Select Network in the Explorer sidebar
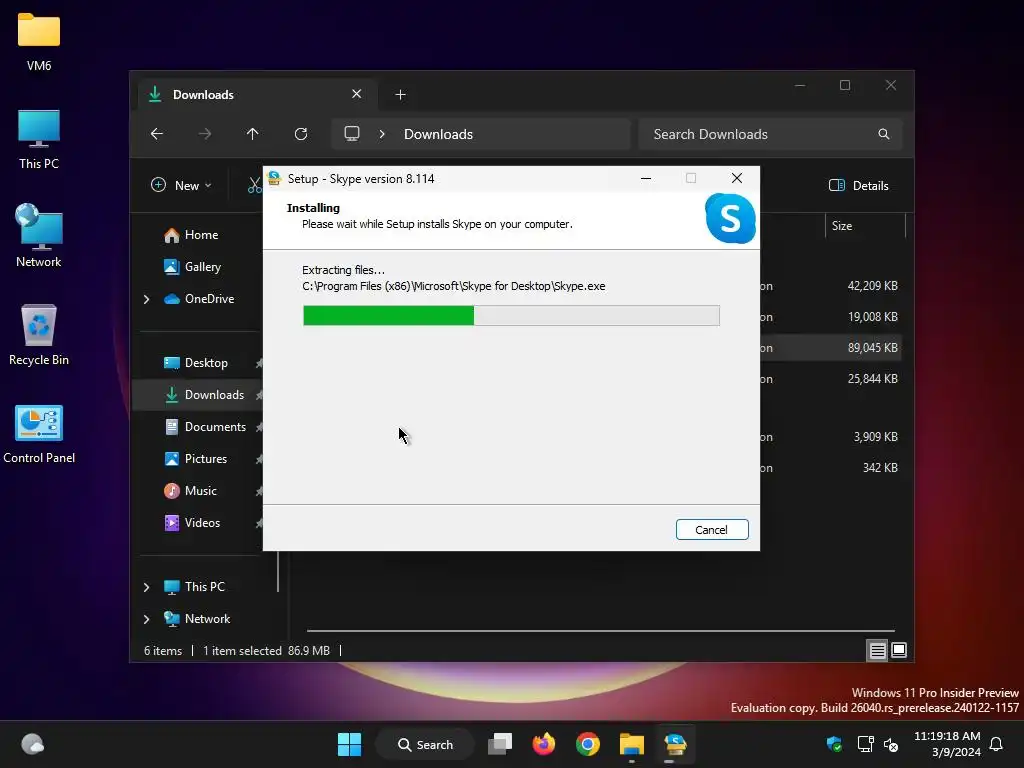 [197, 618]
